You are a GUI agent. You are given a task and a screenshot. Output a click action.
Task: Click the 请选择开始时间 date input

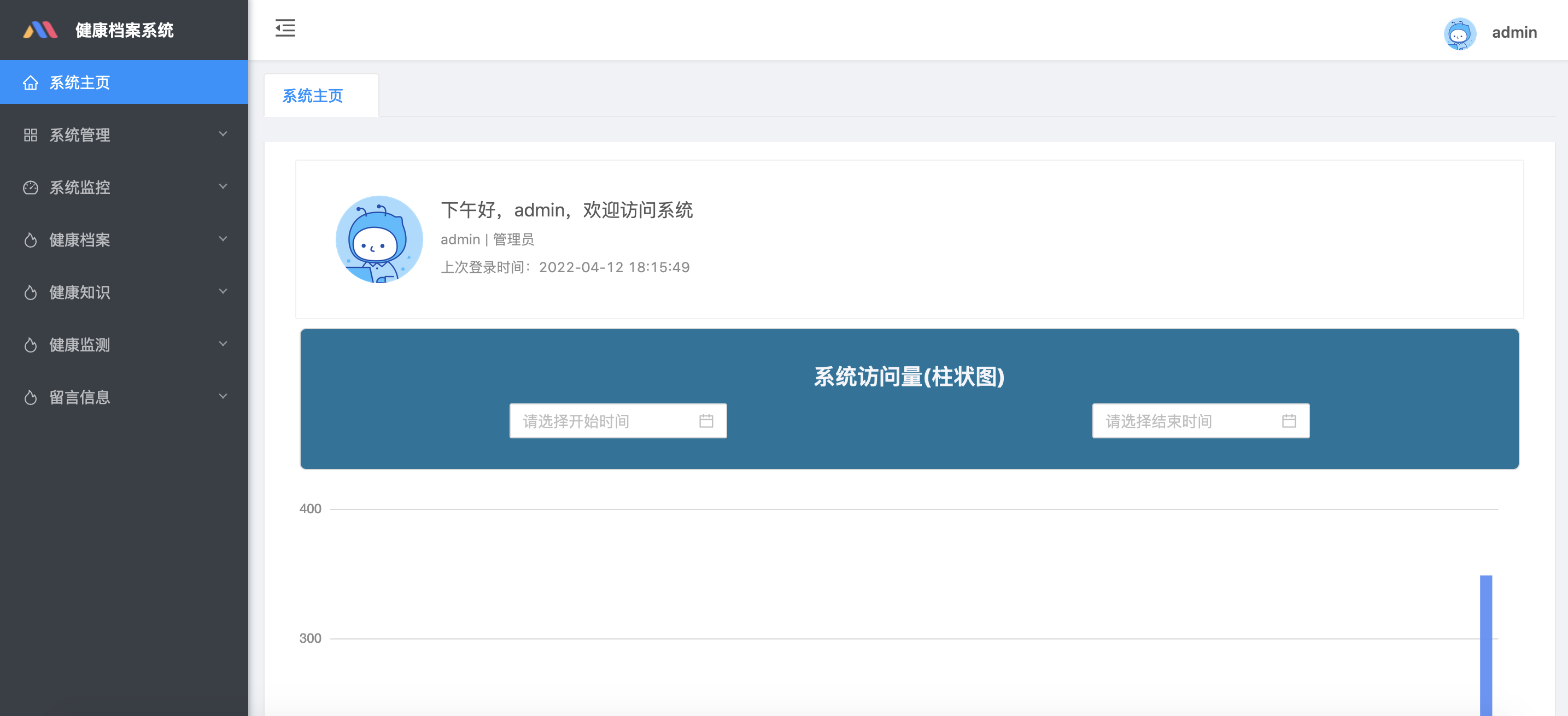click(x=618, y=421)
